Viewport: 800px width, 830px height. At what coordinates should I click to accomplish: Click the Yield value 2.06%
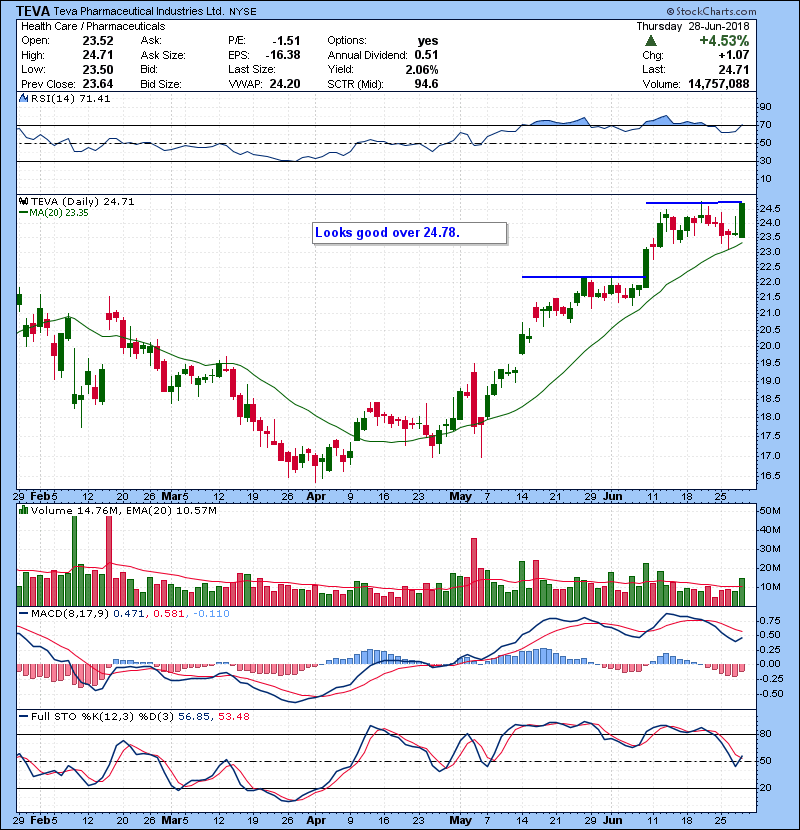coord(422,69)
